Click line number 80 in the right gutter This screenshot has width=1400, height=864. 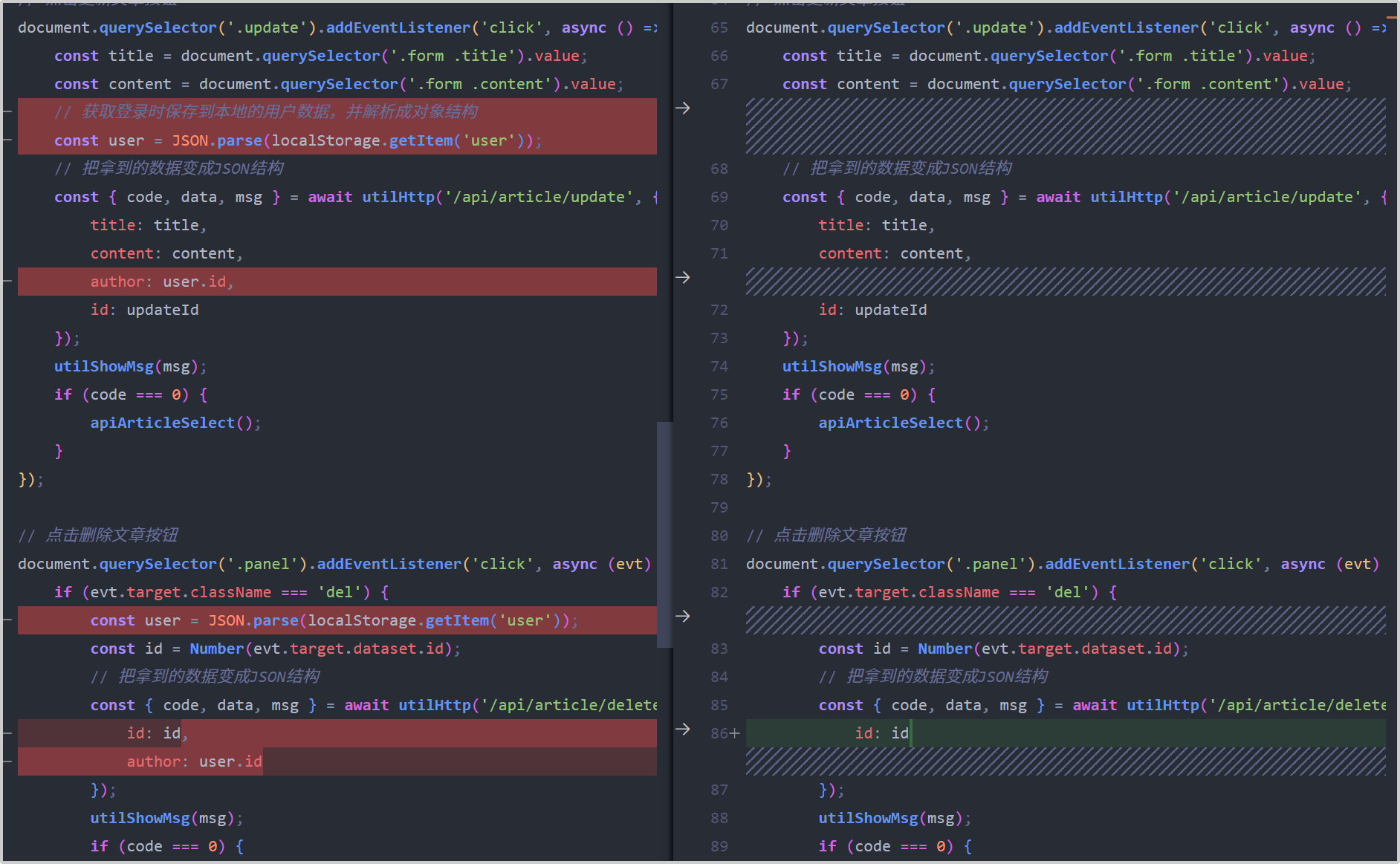click(719, 536)
